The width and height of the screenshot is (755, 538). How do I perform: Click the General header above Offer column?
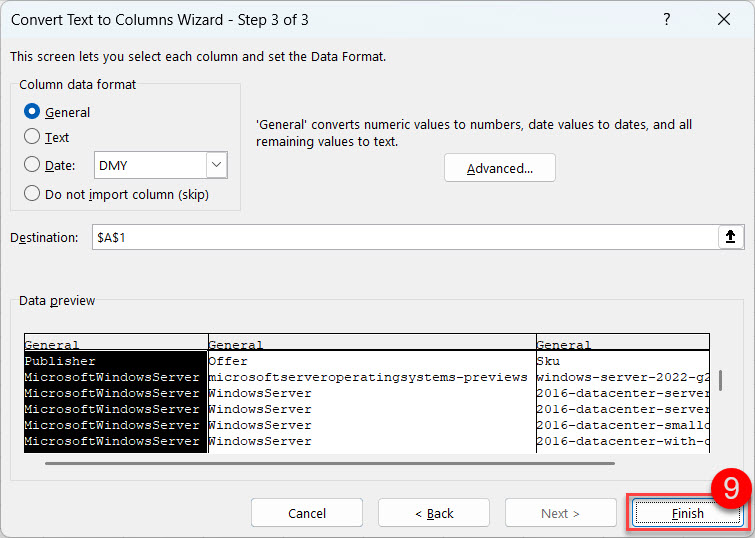coord(371,344)
